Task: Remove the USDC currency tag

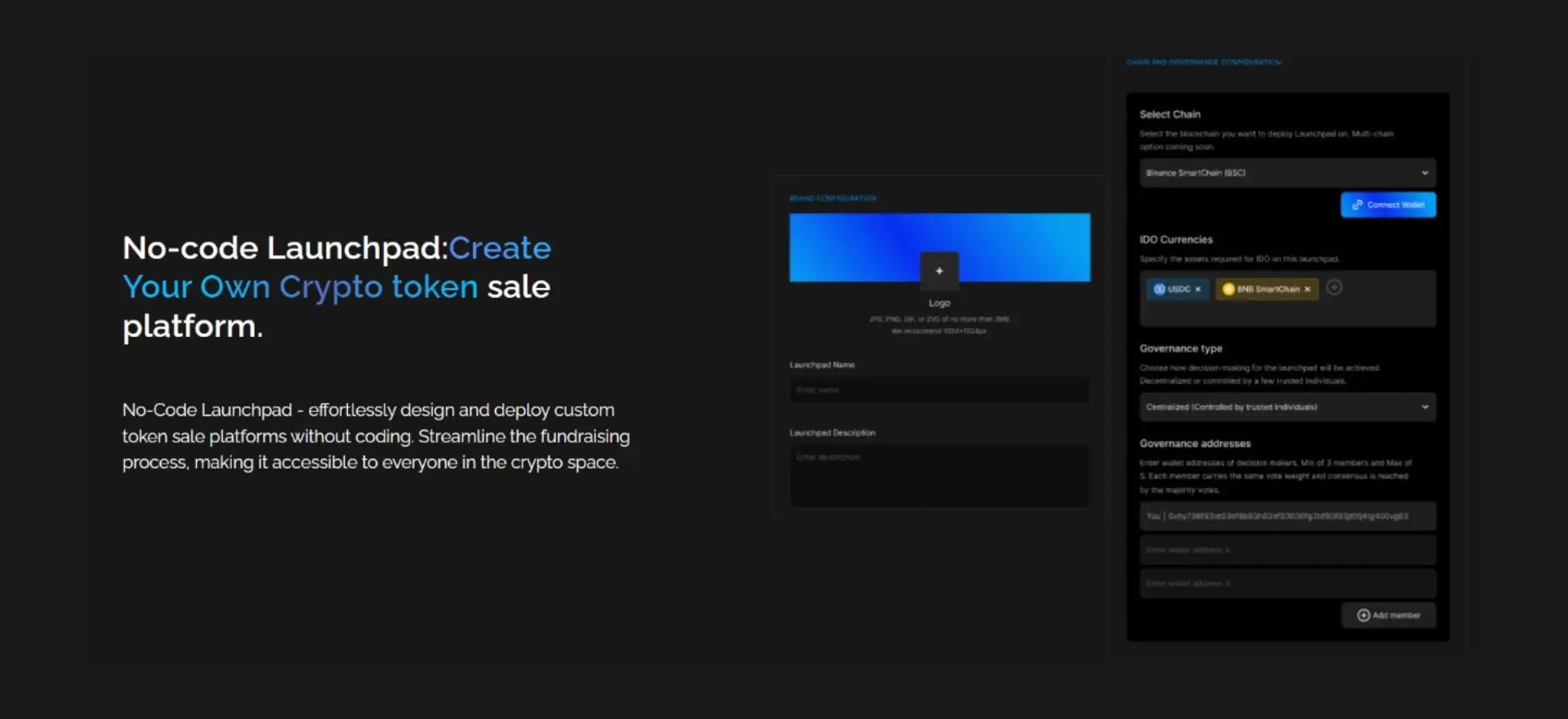Action: click(x=1198, y=289)
